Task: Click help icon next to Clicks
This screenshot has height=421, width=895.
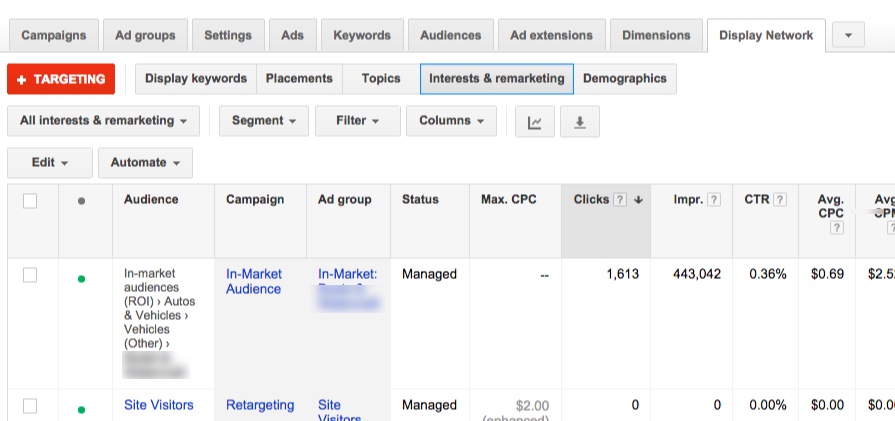Action: pyautogui.click(x=620, y=200)
